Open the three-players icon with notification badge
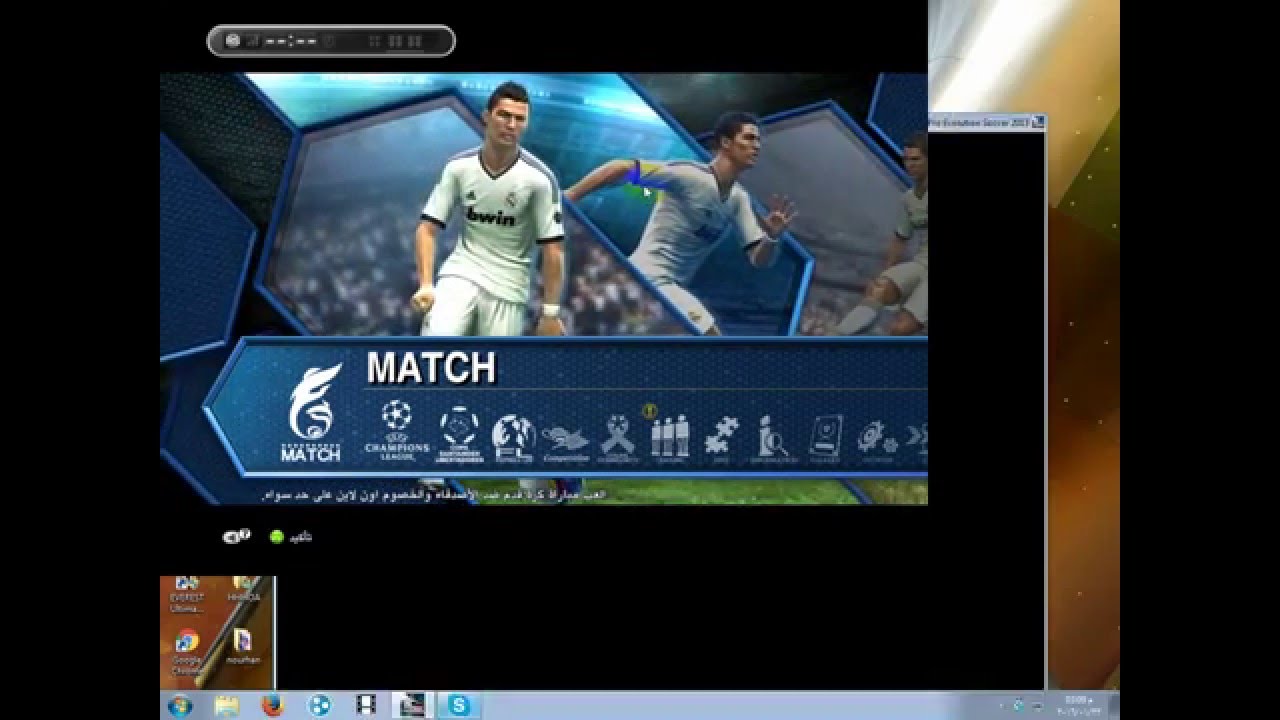1280x720 pixels. [670, 435]
